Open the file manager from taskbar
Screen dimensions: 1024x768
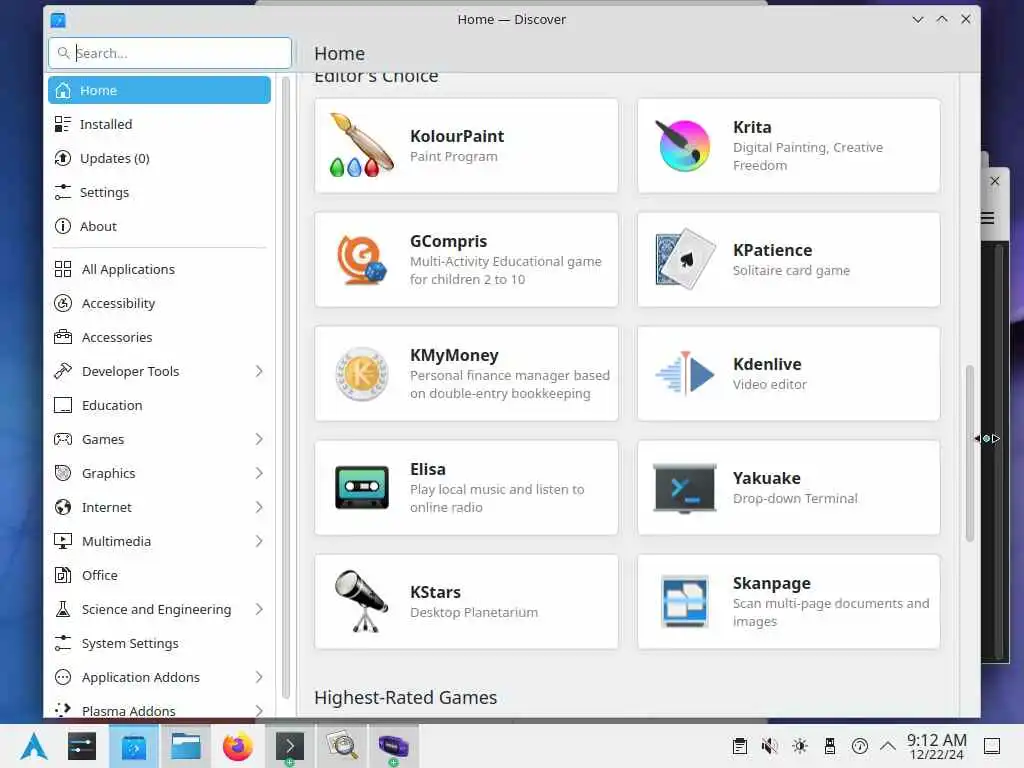[185, 746]
